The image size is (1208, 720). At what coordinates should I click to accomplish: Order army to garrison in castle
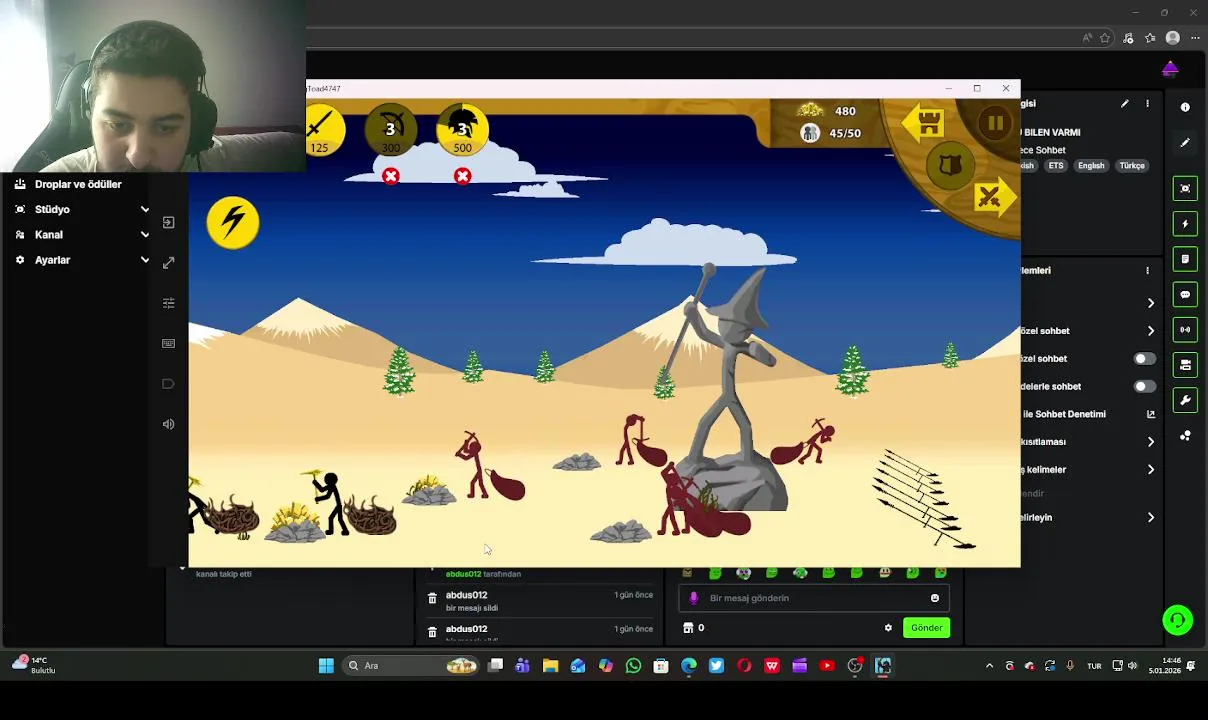click(923, 123)
